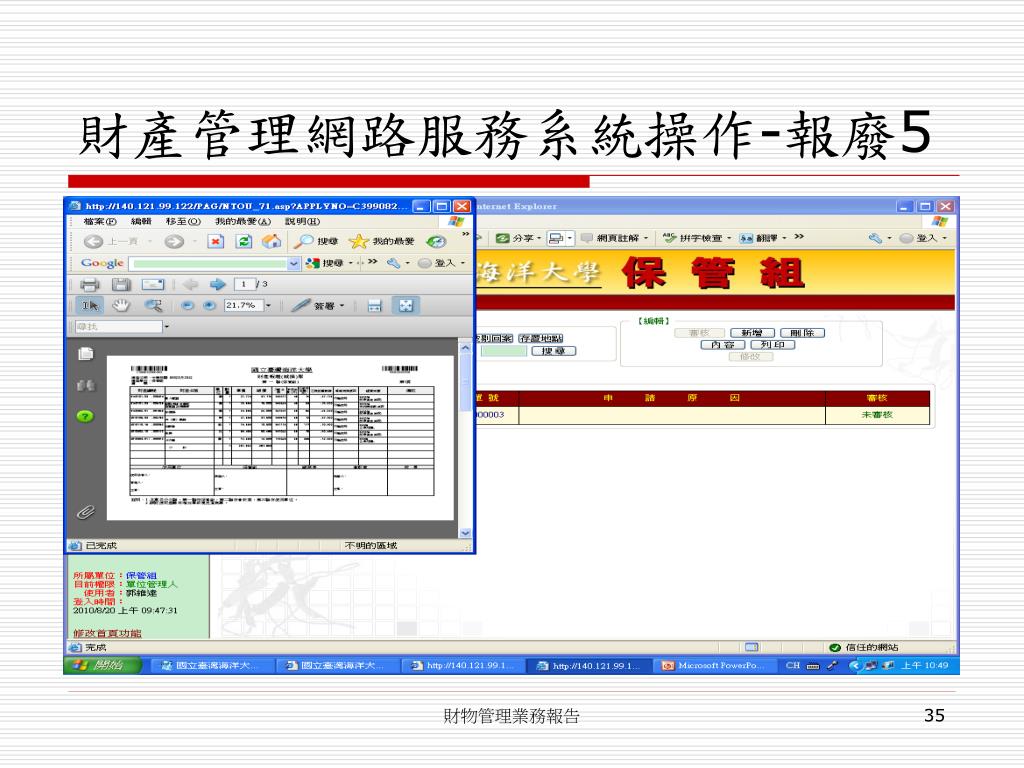Viewport: 1024px width, 768px height.
Task: Click the taskbar CH language indicator
Action: coord(793,665)
